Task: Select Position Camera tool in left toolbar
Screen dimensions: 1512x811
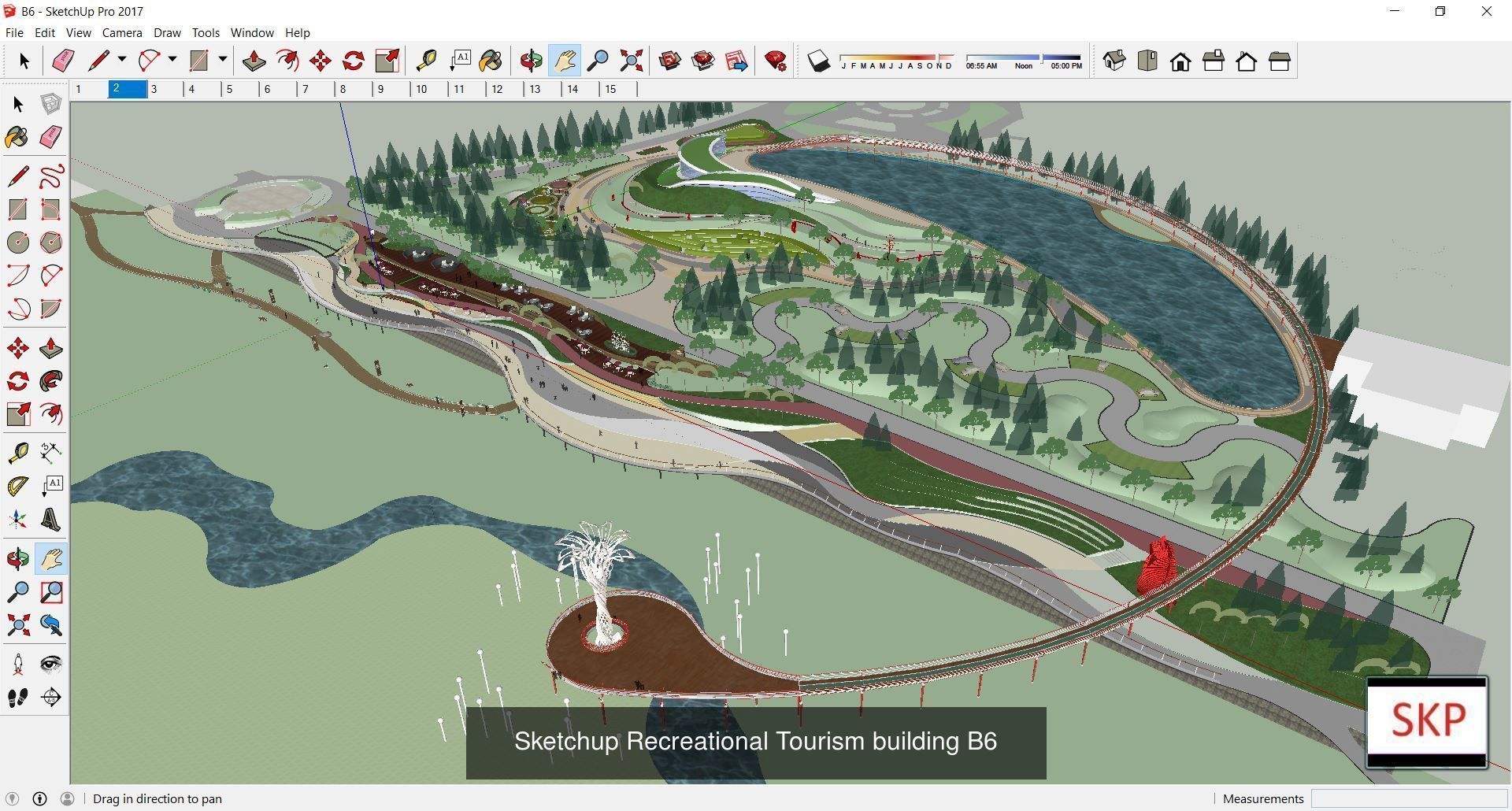Action: [18, 664]
